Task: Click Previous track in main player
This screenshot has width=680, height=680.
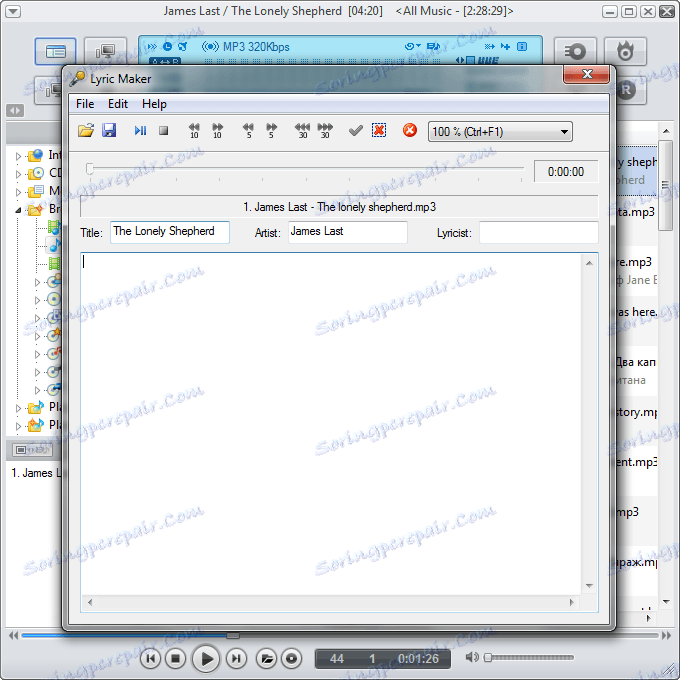Action: [150, 658]
